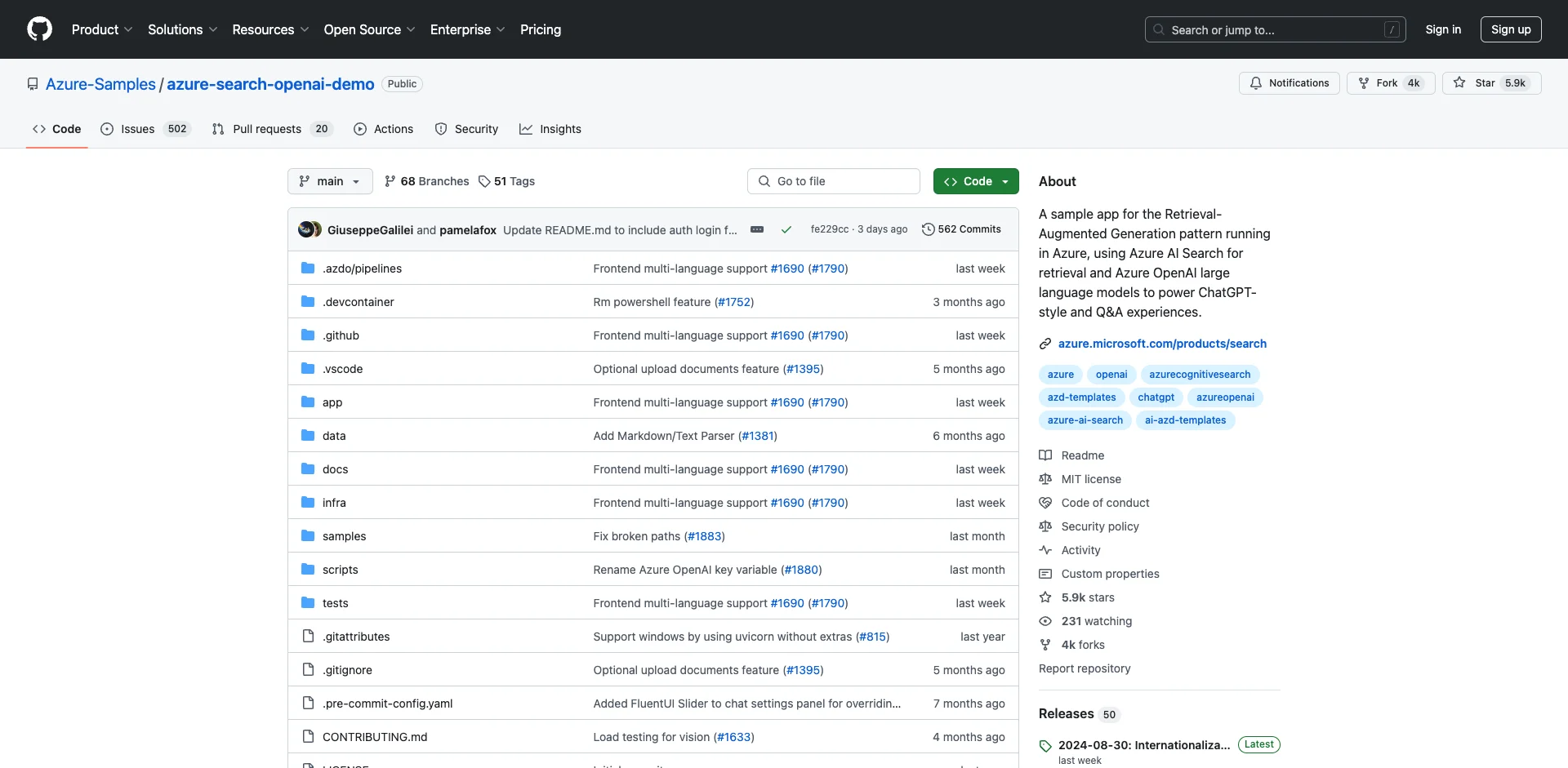Expand the Open Source menu
The image size is (1568, 768).
[x=369, y=29]
